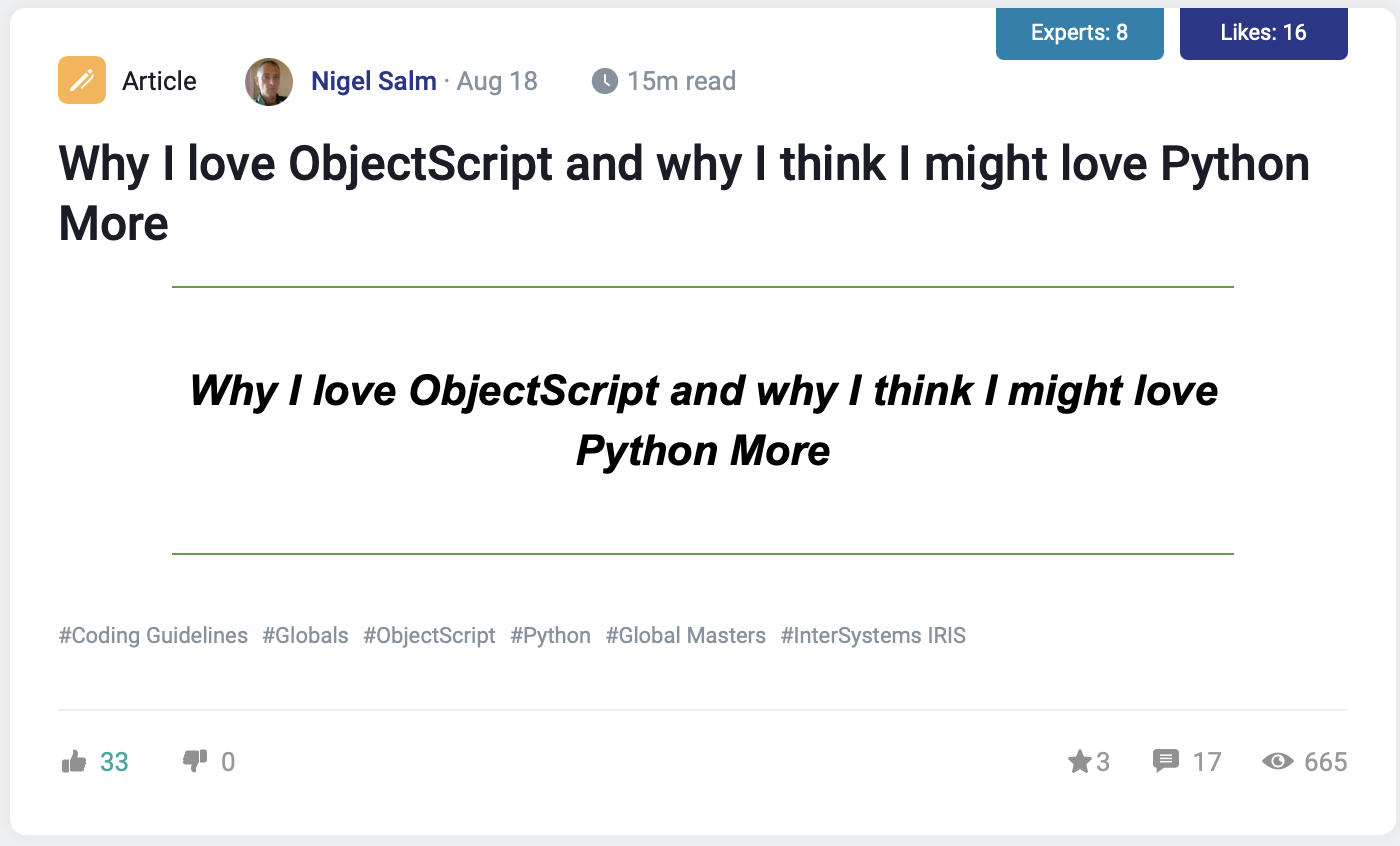Select the #Coding Guidelines tag

coord(153,635)
